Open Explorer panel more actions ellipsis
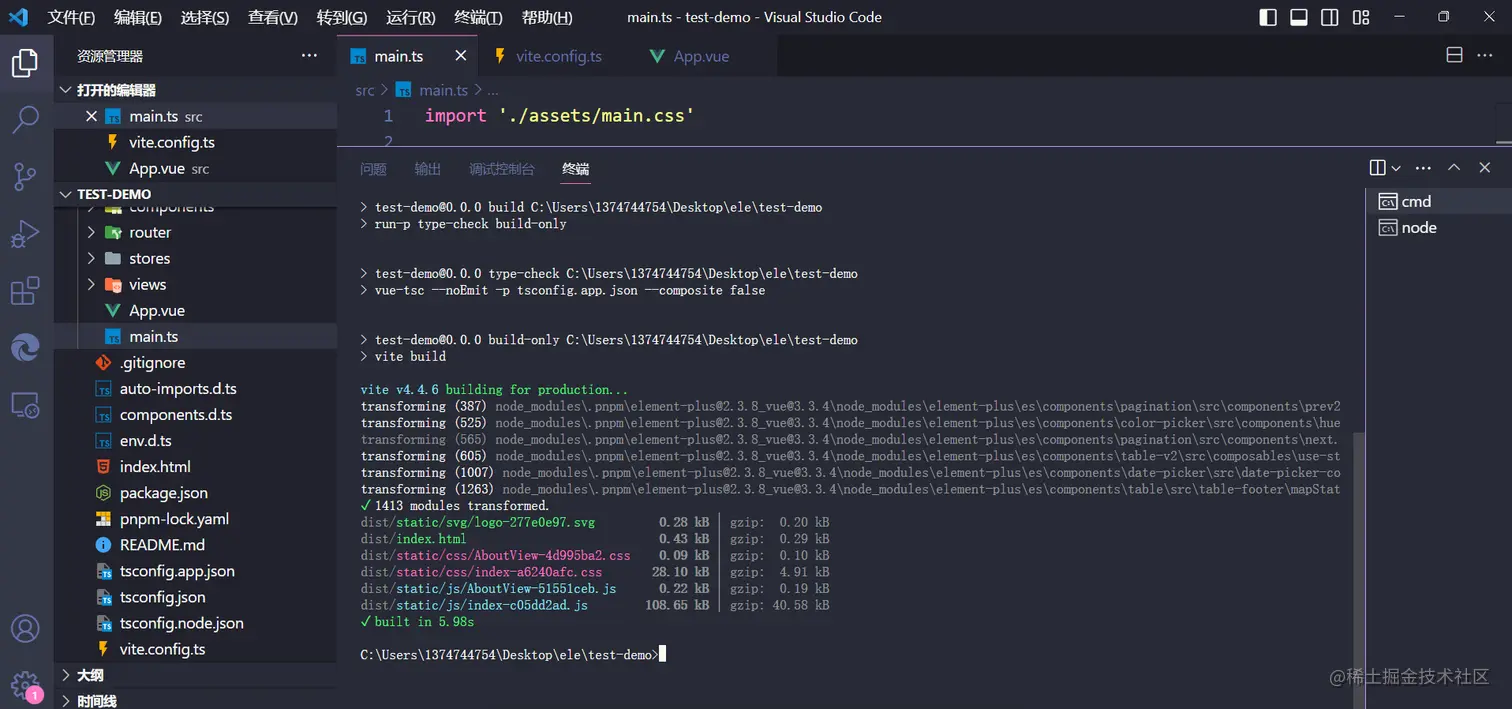 [309, 56]
